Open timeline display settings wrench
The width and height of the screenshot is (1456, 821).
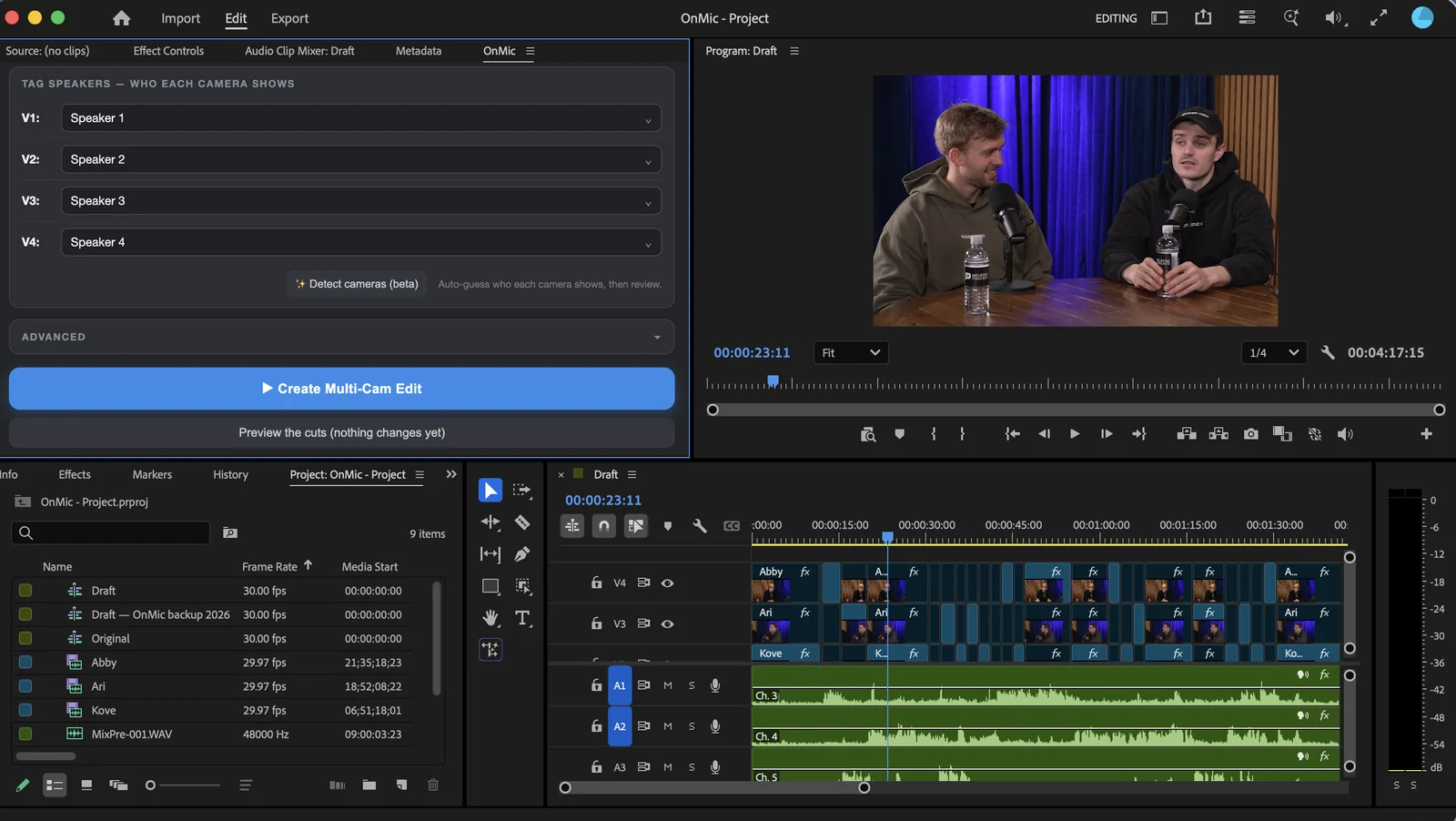[700, 526]
